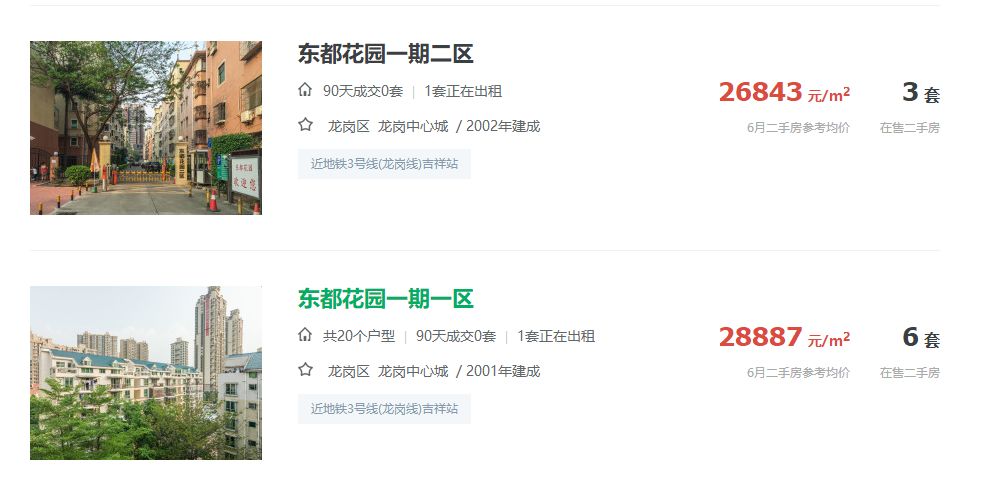Click 龙岗区 in the 2001年建成 listing
The image size is (985, 490).
[x=349, y=371]
